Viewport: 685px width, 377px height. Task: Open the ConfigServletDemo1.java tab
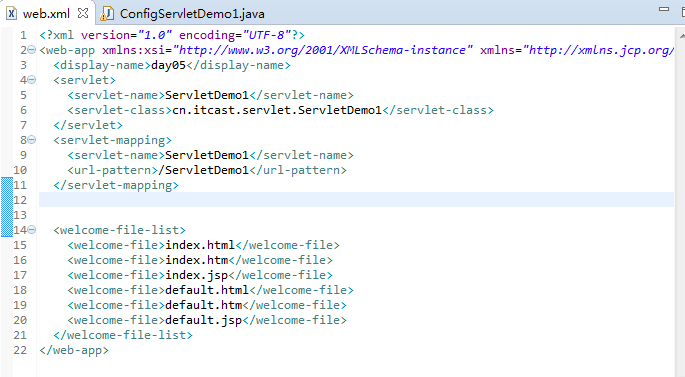point(192,14)
